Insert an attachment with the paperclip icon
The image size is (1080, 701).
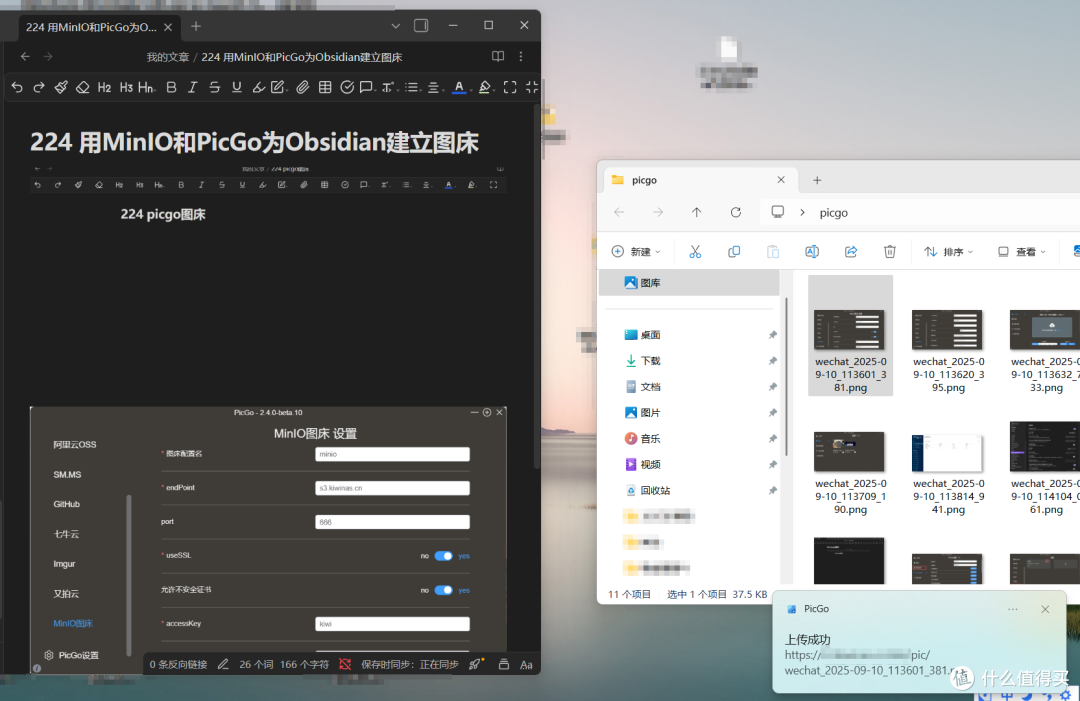click(302, 87)
